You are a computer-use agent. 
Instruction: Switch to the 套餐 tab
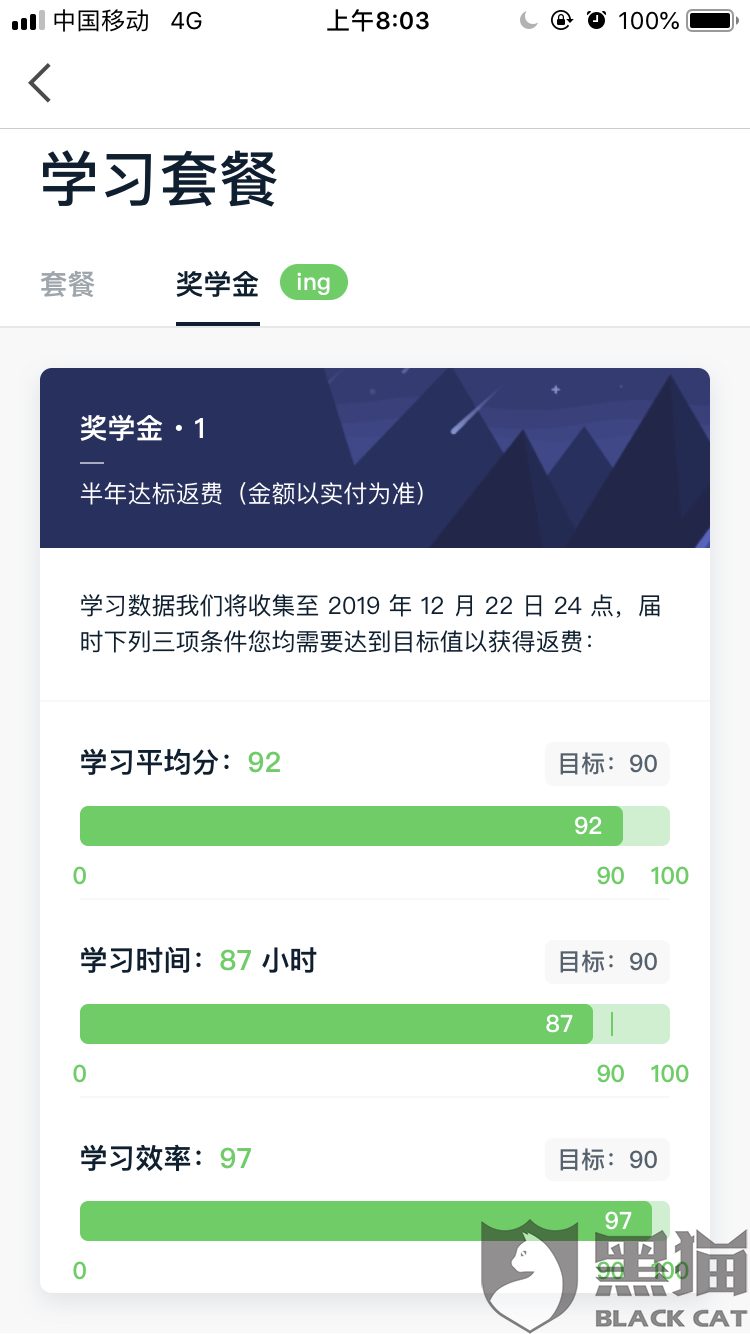67,284
